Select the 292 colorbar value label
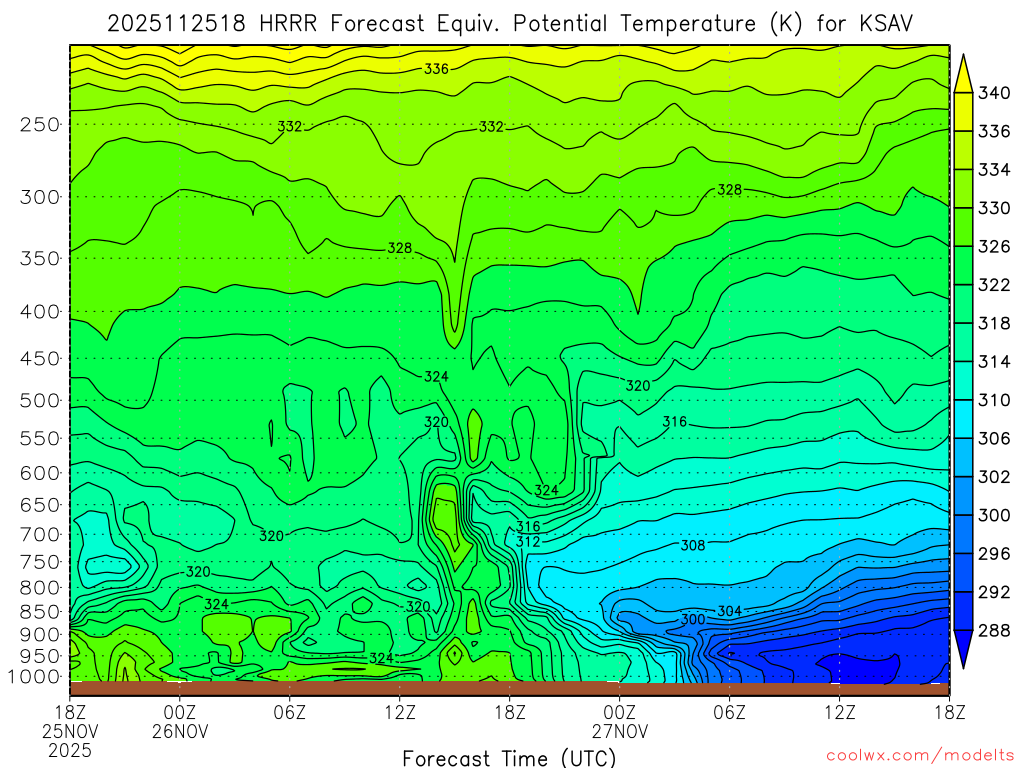This screenshot has height=768, width=1024. [x=994, y=592]
